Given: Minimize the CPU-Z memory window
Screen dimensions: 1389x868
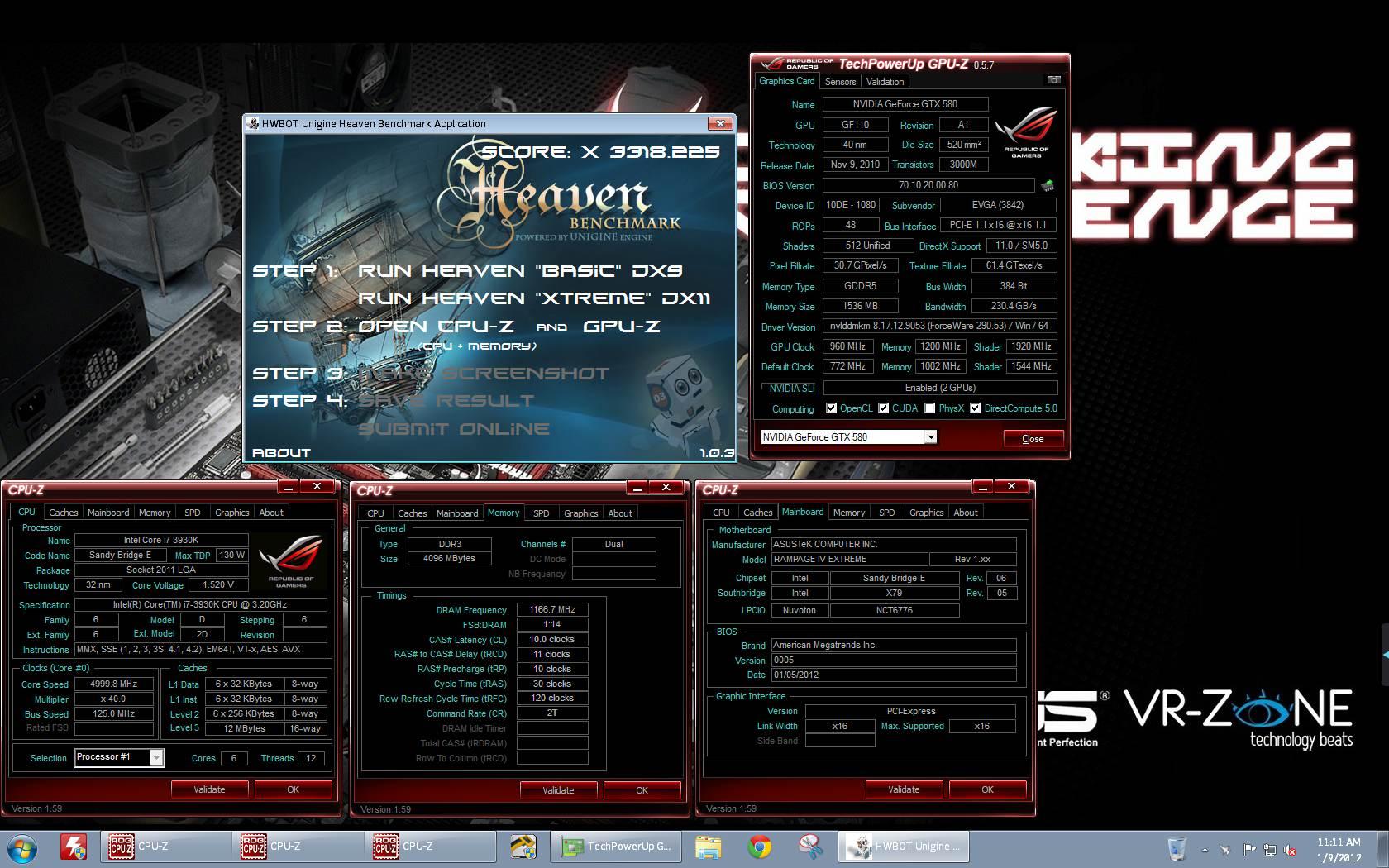Looking at the screenshot, I should tap(637, 487).
